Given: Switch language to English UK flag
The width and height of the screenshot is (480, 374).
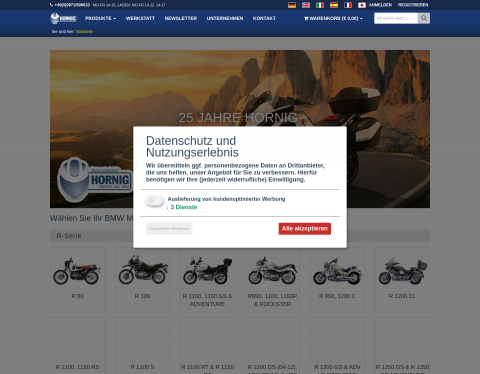Looking at the screenshot, I should click(x=306, y=5).
